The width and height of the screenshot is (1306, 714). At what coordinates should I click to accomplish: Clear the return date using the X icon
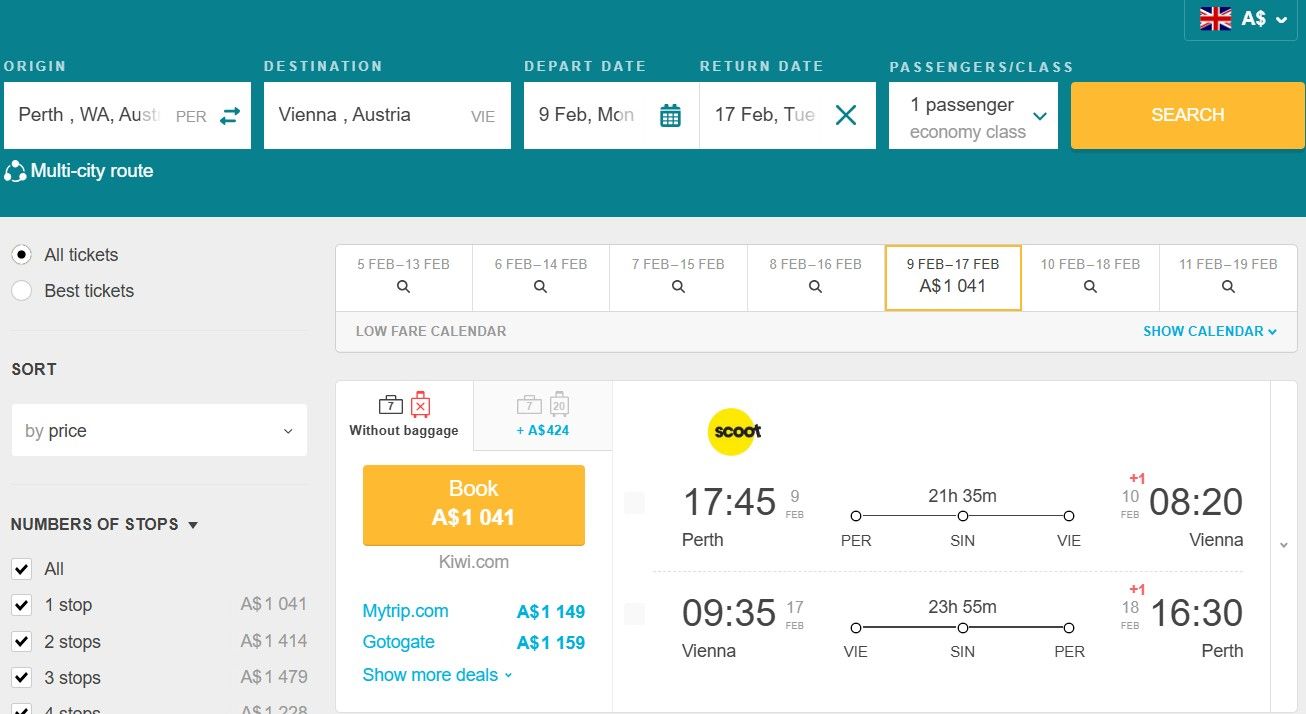(845, 115)
